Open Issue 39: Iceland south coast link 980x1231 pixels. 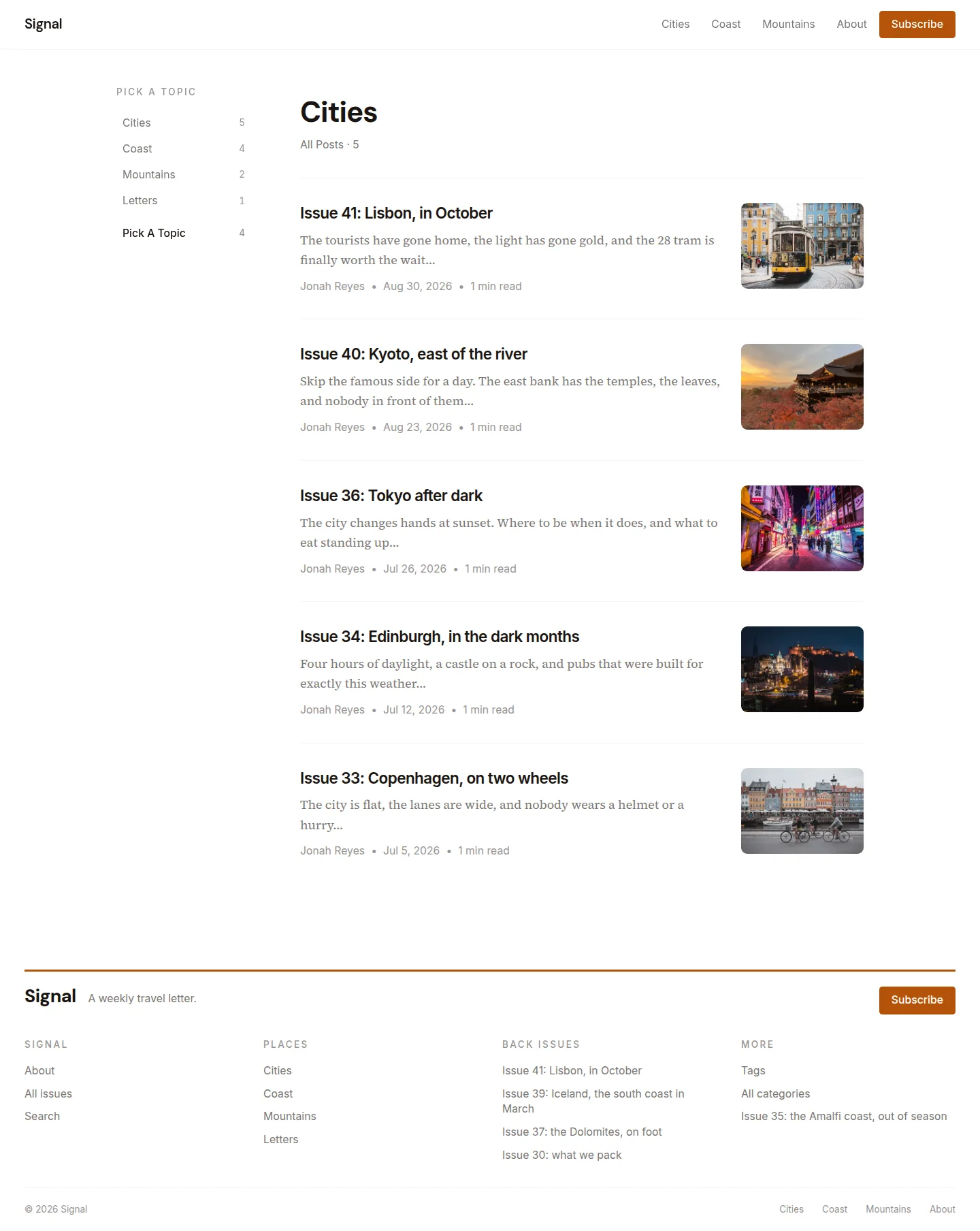(593, 1101)
